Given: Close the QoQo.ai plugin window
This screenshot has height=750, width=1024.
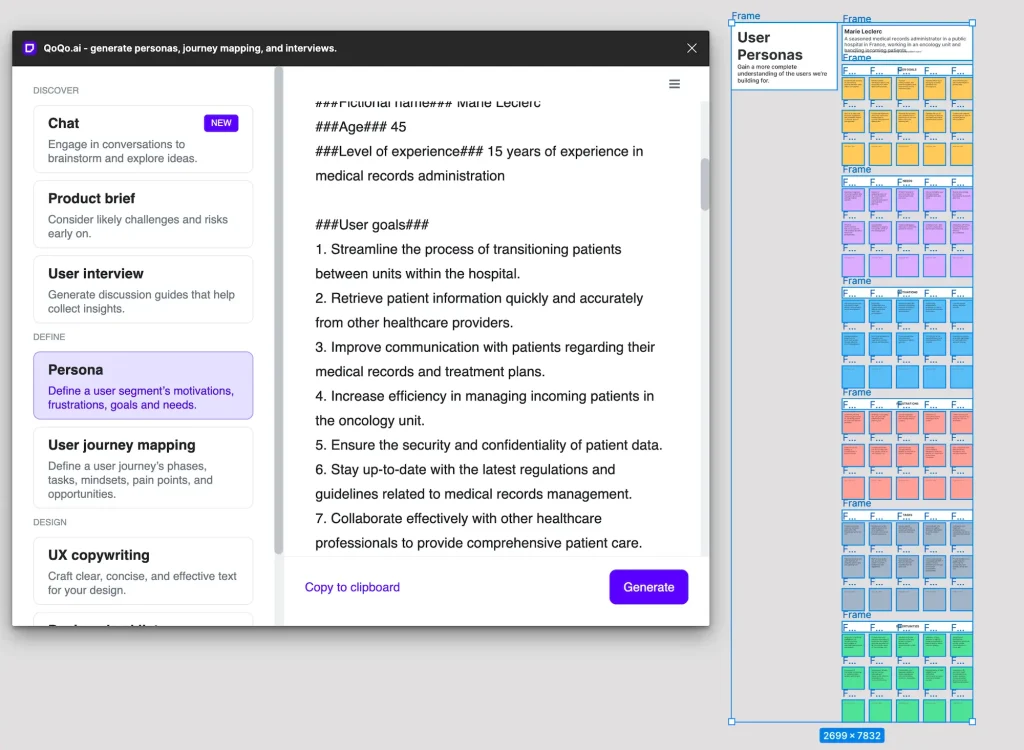Looking at the screenshot, I should pyautogui.click(x=692, y=48).
